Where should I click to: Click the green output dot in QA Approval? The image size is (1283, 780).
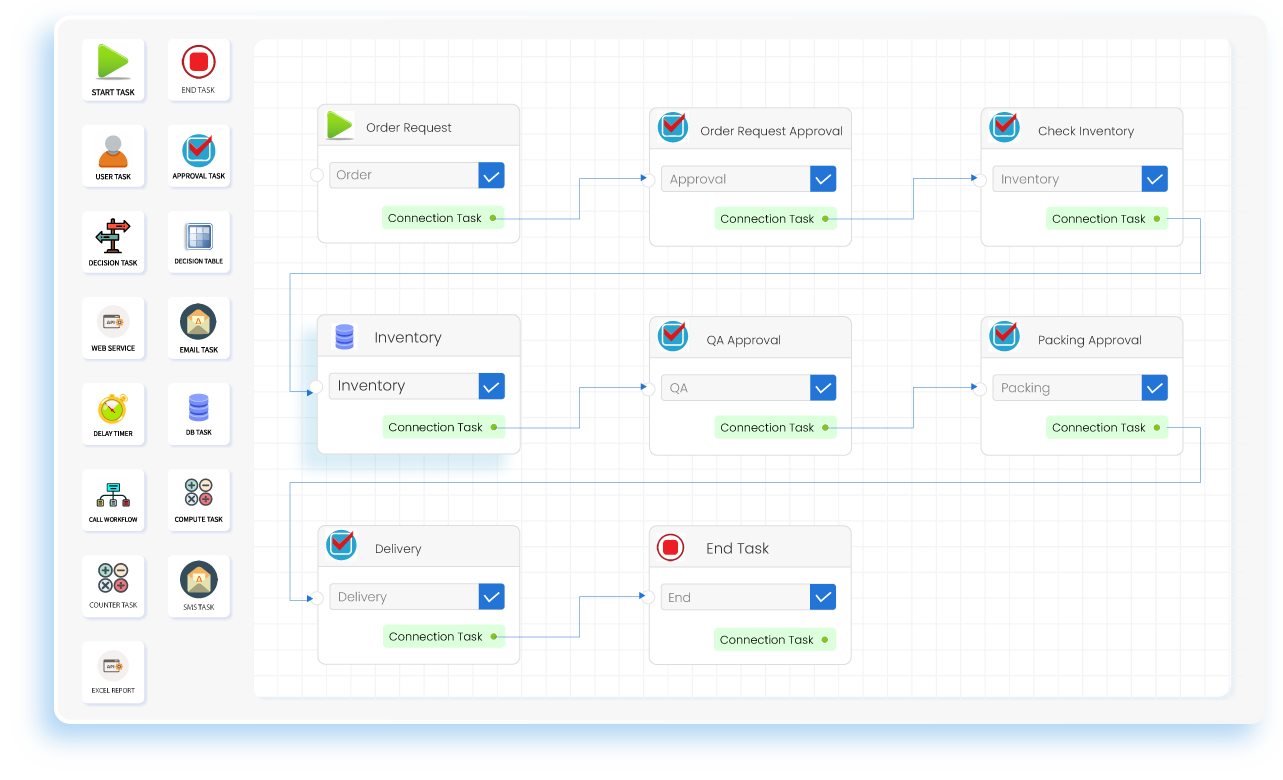[x=826, y=428]
